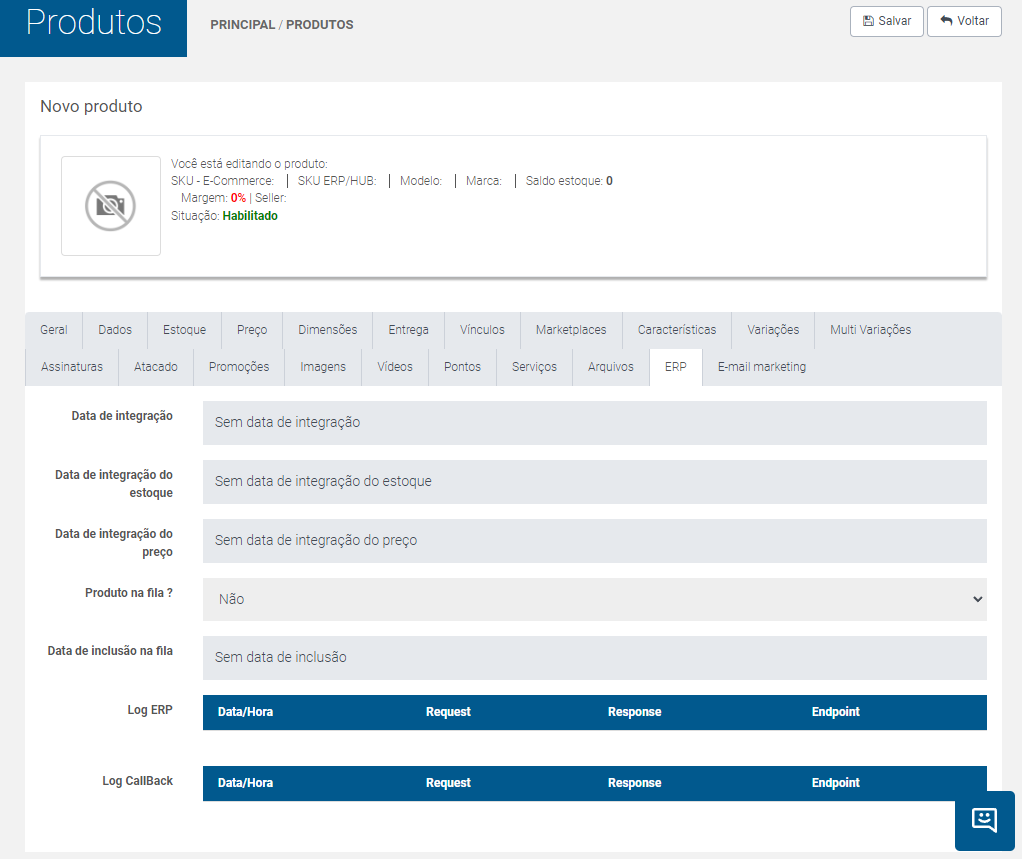The width and height of the screenshot is (1022, 859).
Task: Select the Dimensões tab
Action: [328, 330]
